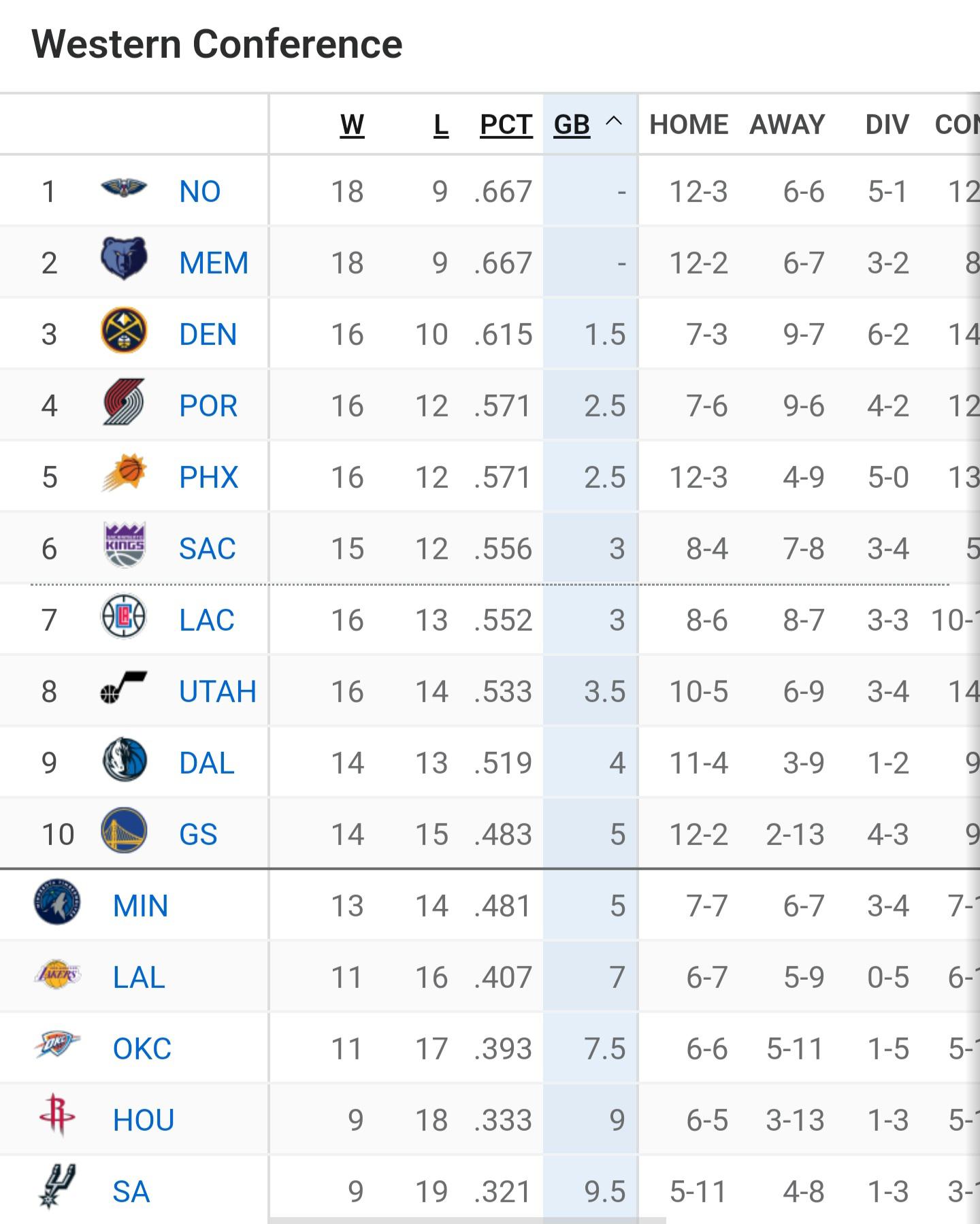
Task: Click the Memphis Grizzlies logo
Action: 124,259
